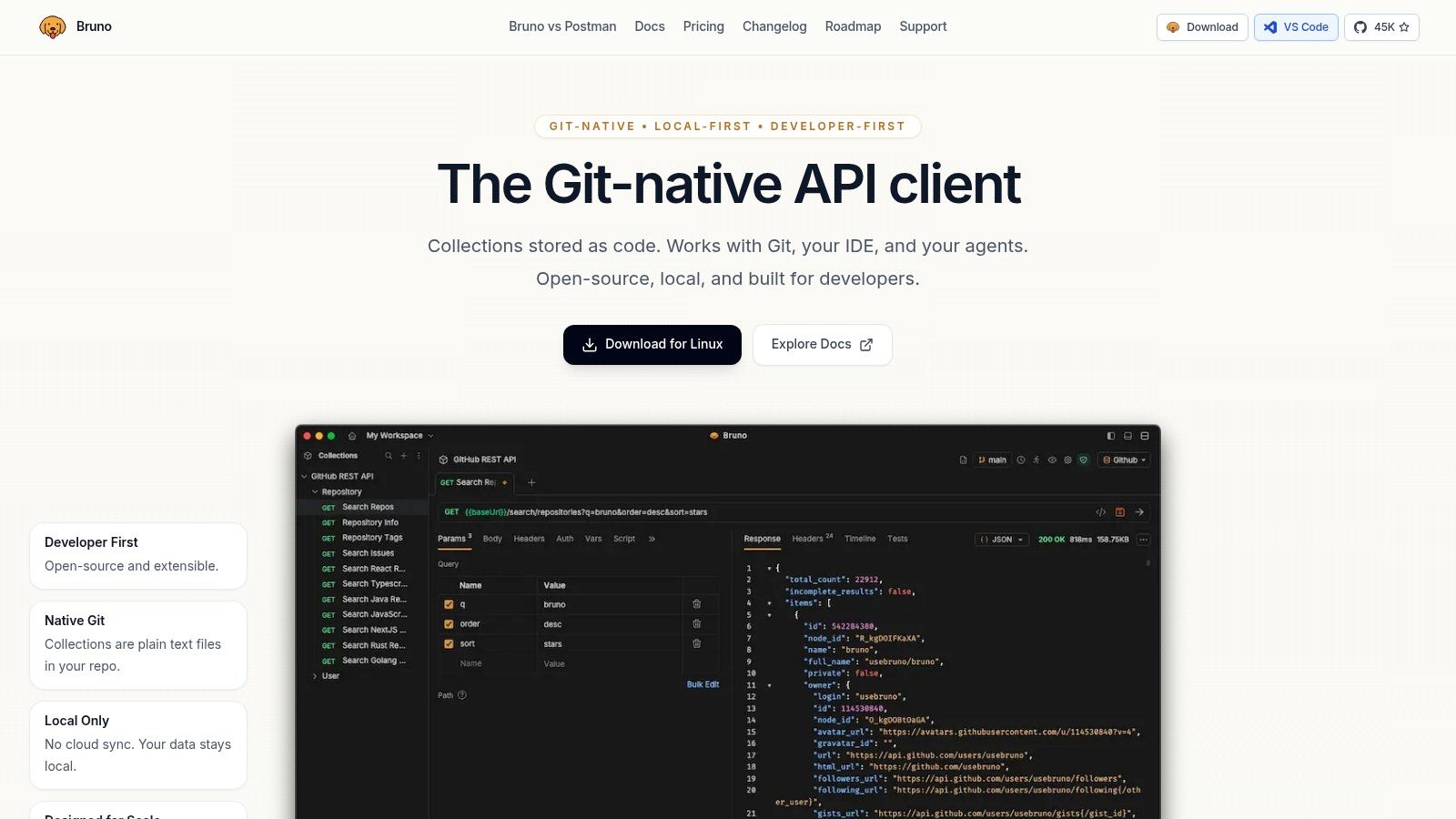This screenshot has height=819, width=1456.
Task: Click the GitHub 45K stars button
Action: (1381, 27)
